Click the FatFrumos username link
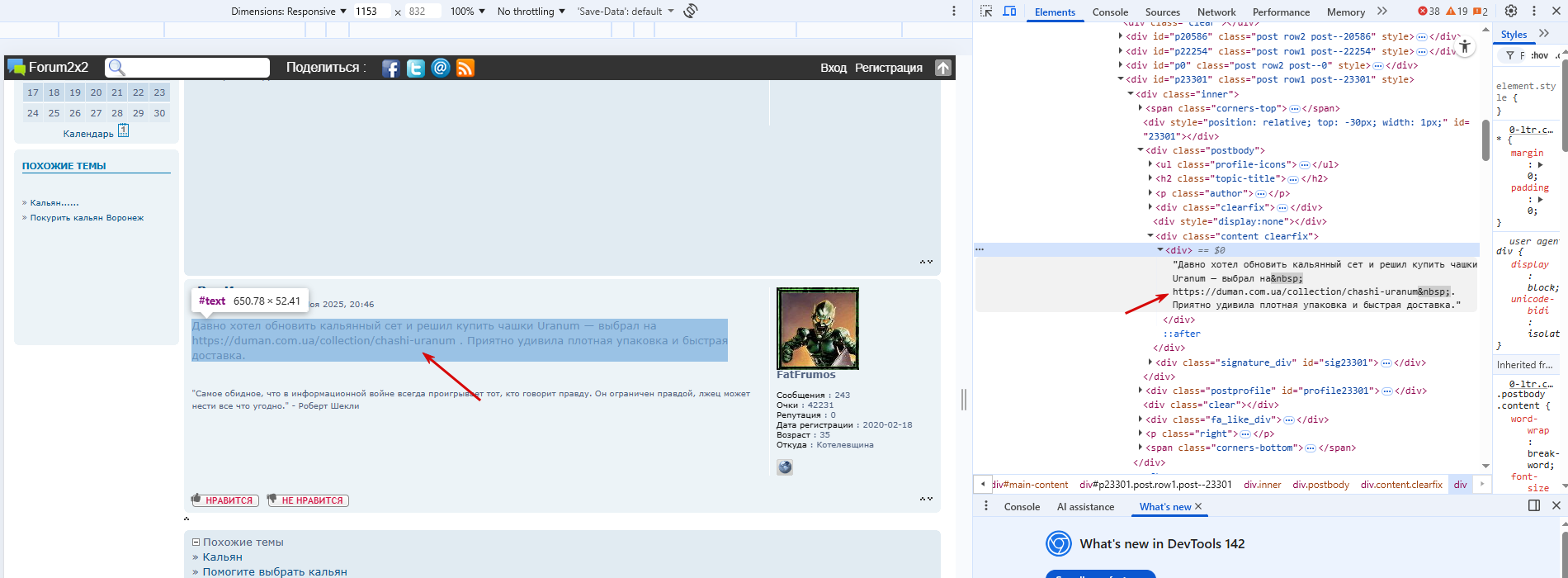The height and width of the screenshot is (578, 1568). 805,375
